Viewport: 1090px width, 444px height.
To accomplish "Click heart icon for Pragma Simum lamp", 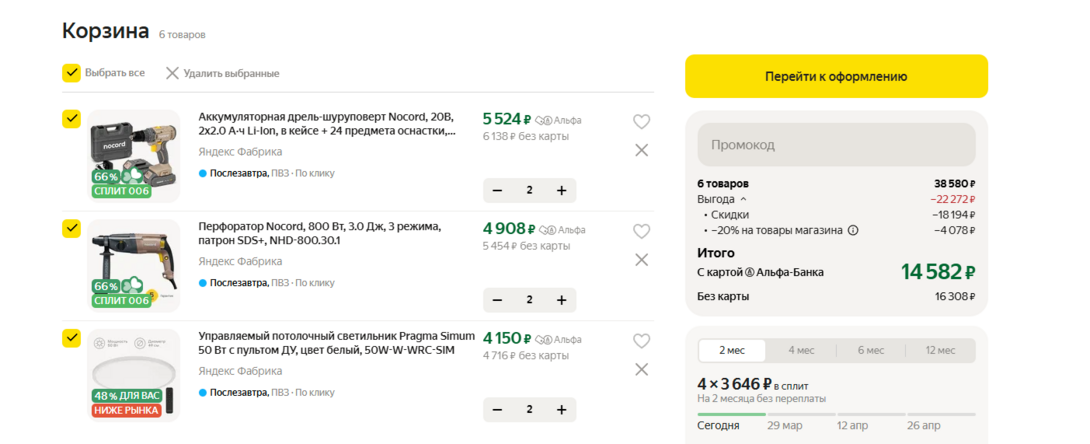I will pos(641,340).
